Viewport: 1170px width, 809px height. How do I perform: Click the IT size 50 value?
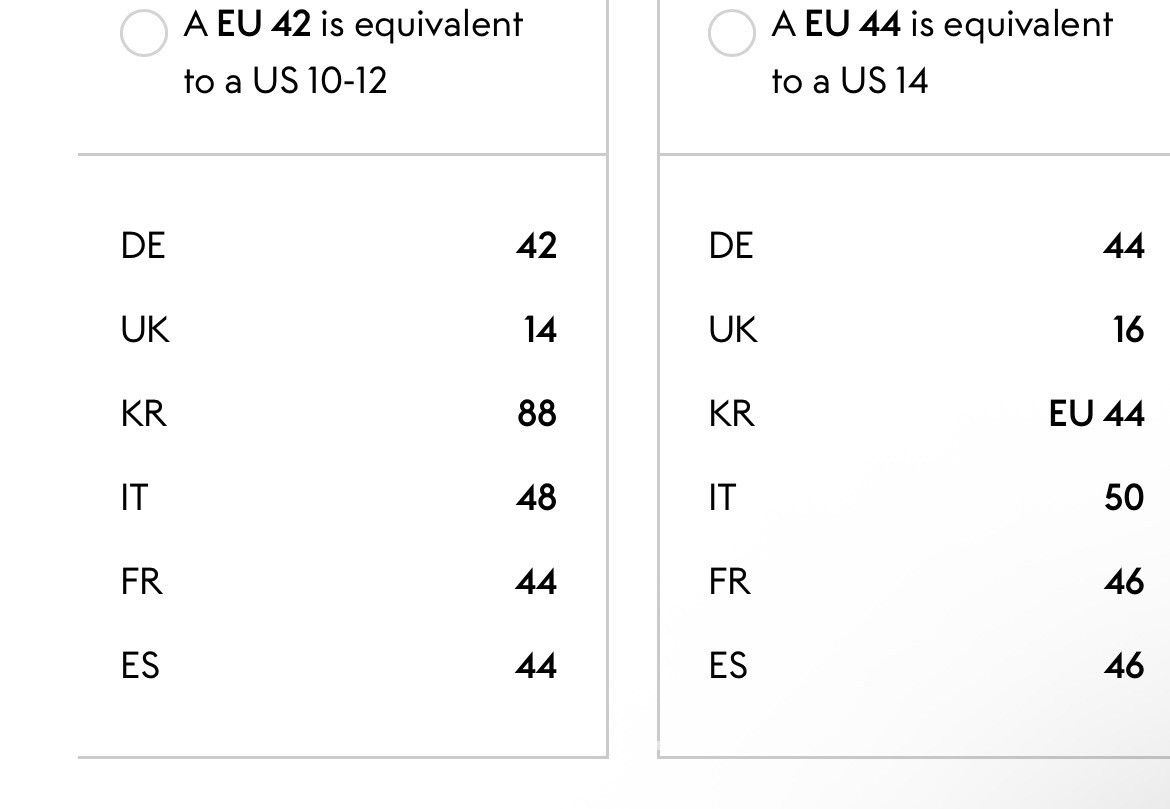click(x=1124, y=498)
